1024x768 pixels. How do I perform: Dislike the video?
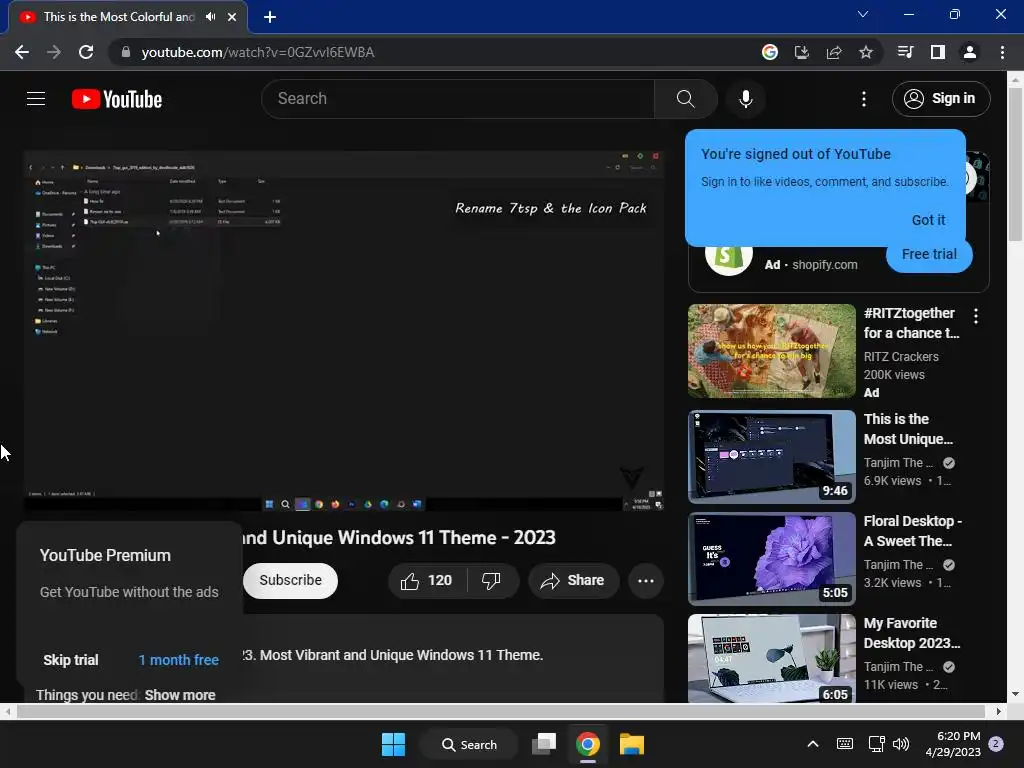[x=491, y=581]
